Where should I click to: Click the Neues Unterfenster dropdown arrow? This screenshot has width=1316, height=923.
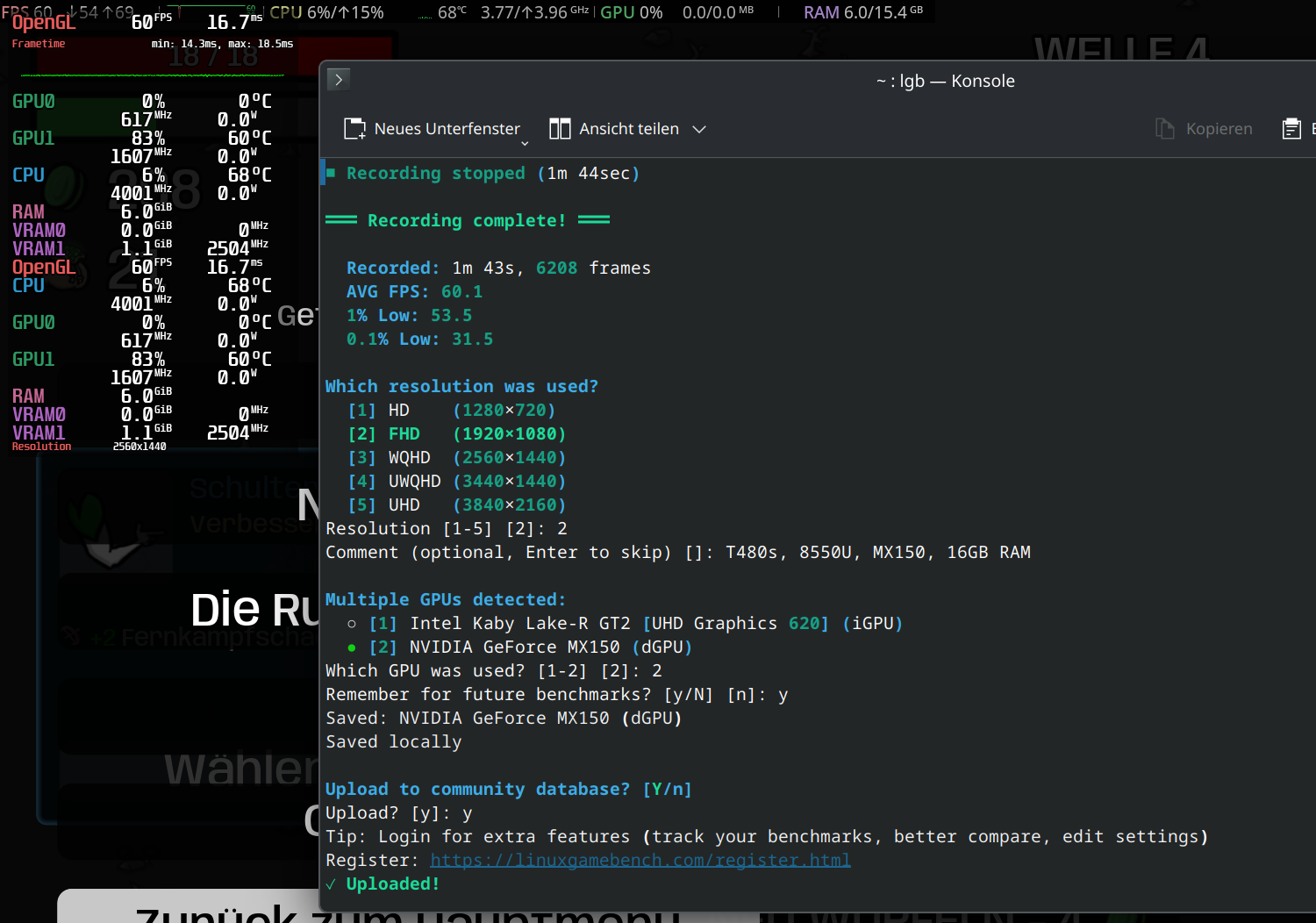click(x=525, y=143)
